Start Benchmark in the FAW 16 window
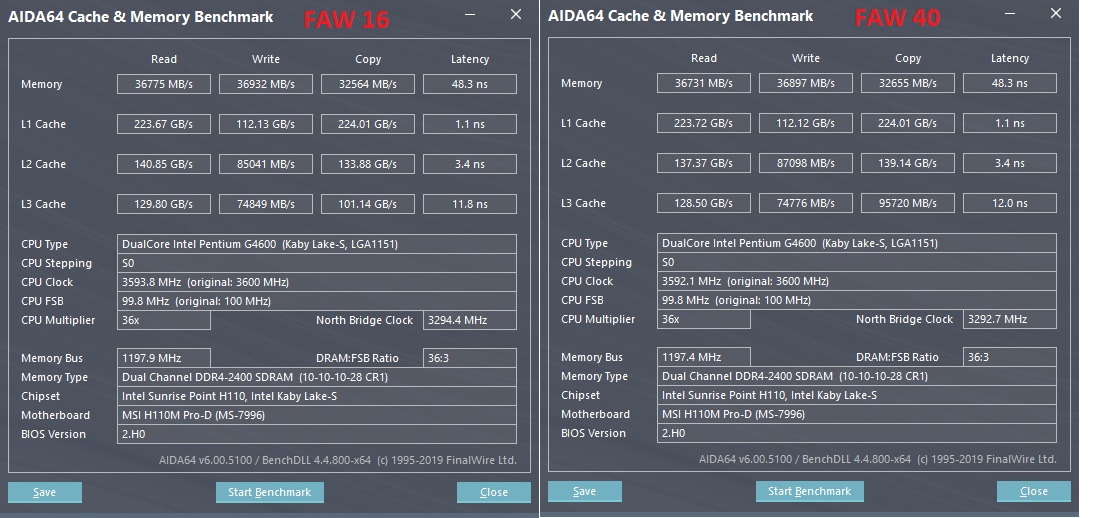Viewport: 1109px width, 518px height. tap(269, 492)
